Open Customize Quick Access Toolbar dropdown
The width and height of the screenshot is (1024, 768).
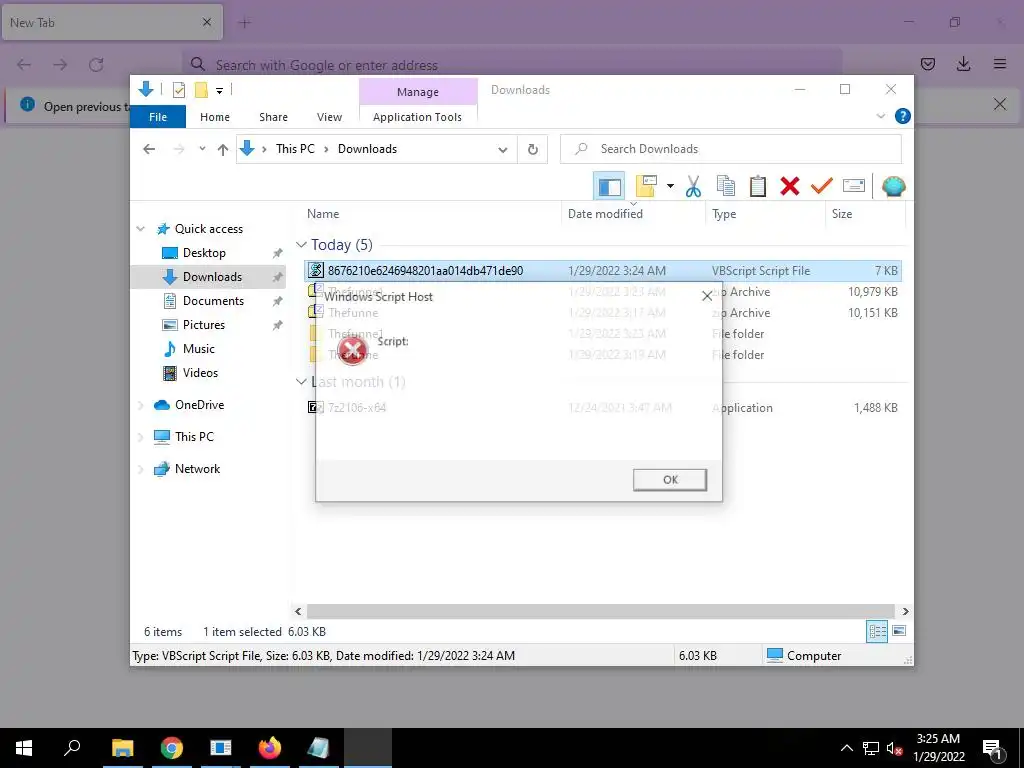[x=219, y=91]
